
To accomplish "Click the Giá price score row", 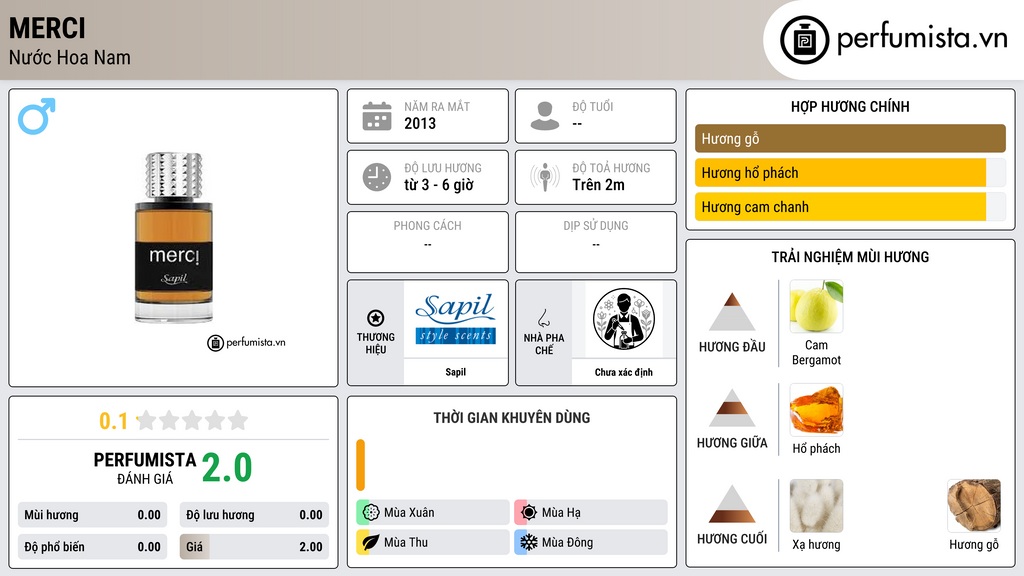I will click(x=254, y=547).
